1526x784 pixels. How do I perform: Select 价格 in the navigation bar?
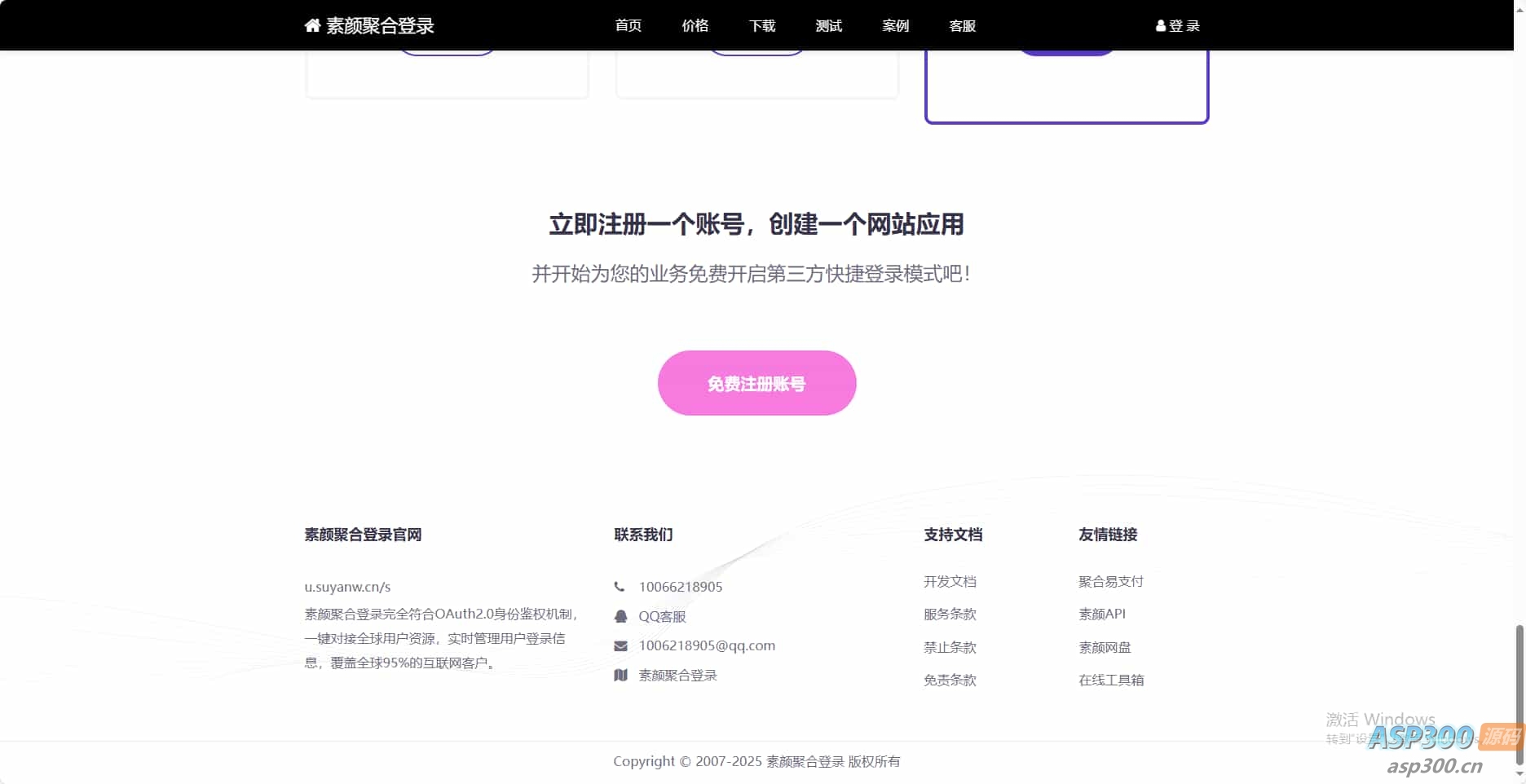695,25
